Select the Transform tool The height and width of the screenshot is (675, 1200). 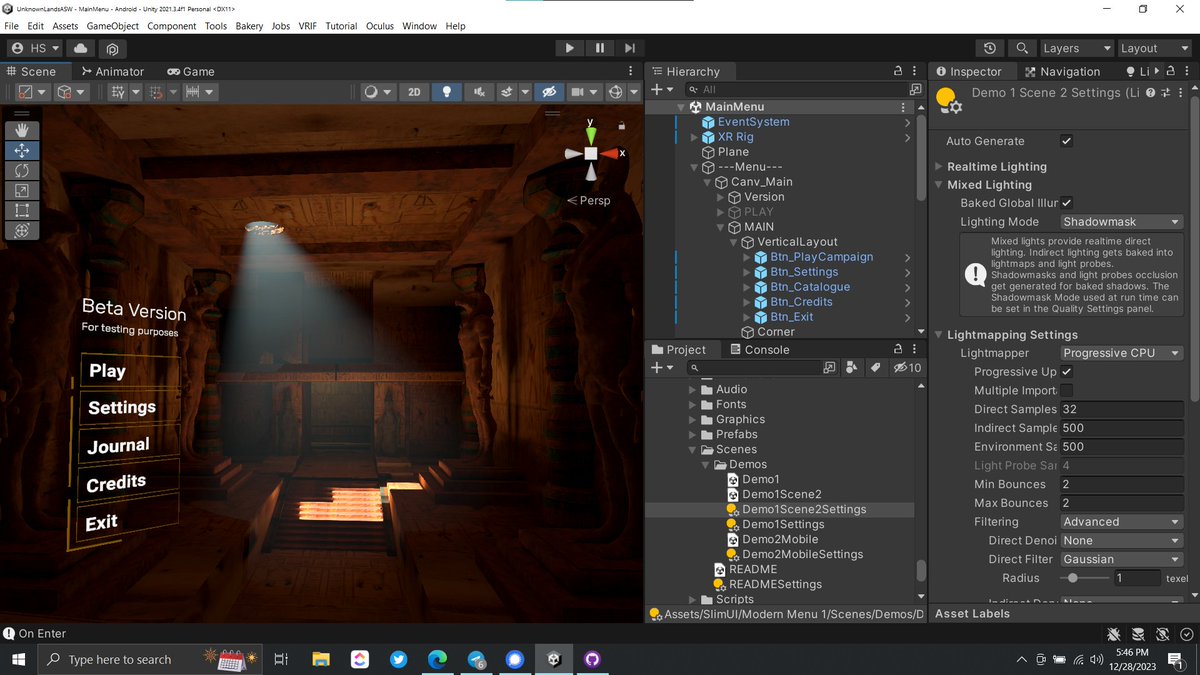click(x=22, y=230)
